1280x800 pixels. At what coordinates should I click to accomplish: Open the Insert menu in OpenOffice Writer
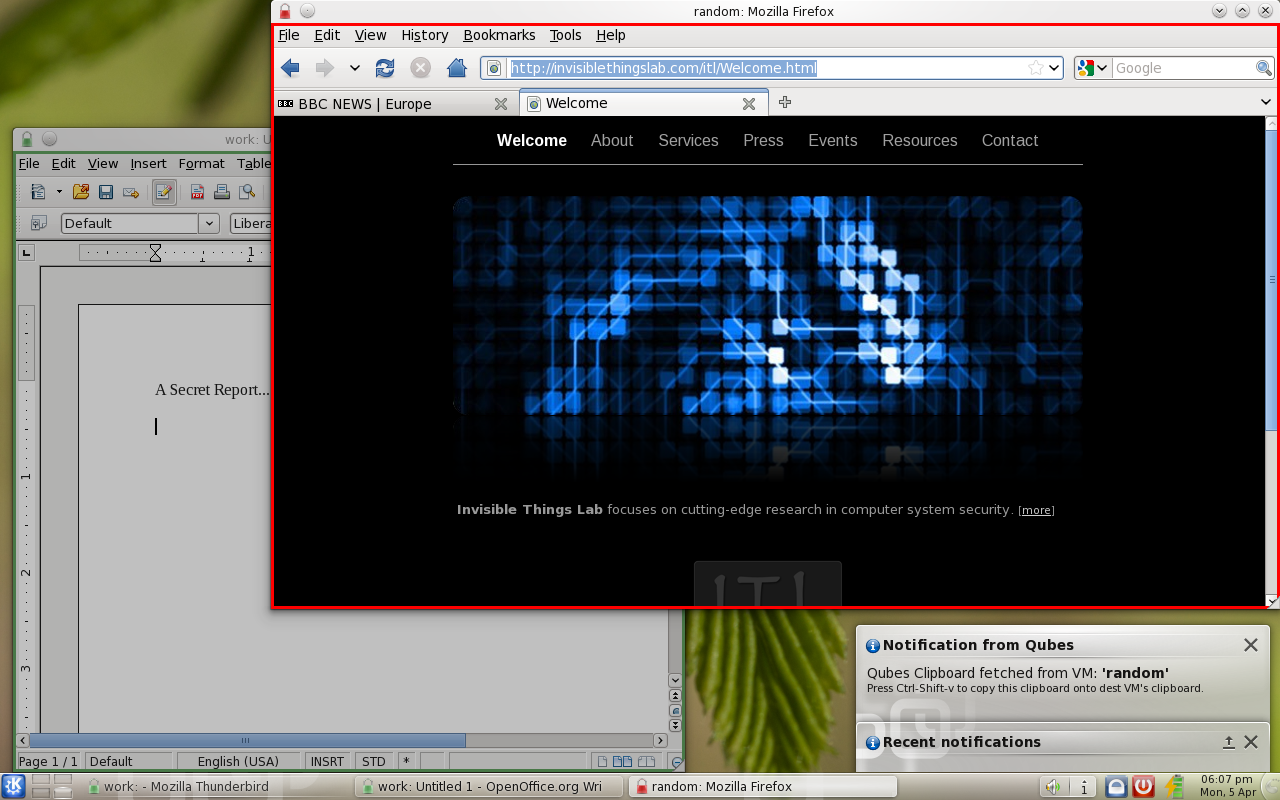point(148,164)
